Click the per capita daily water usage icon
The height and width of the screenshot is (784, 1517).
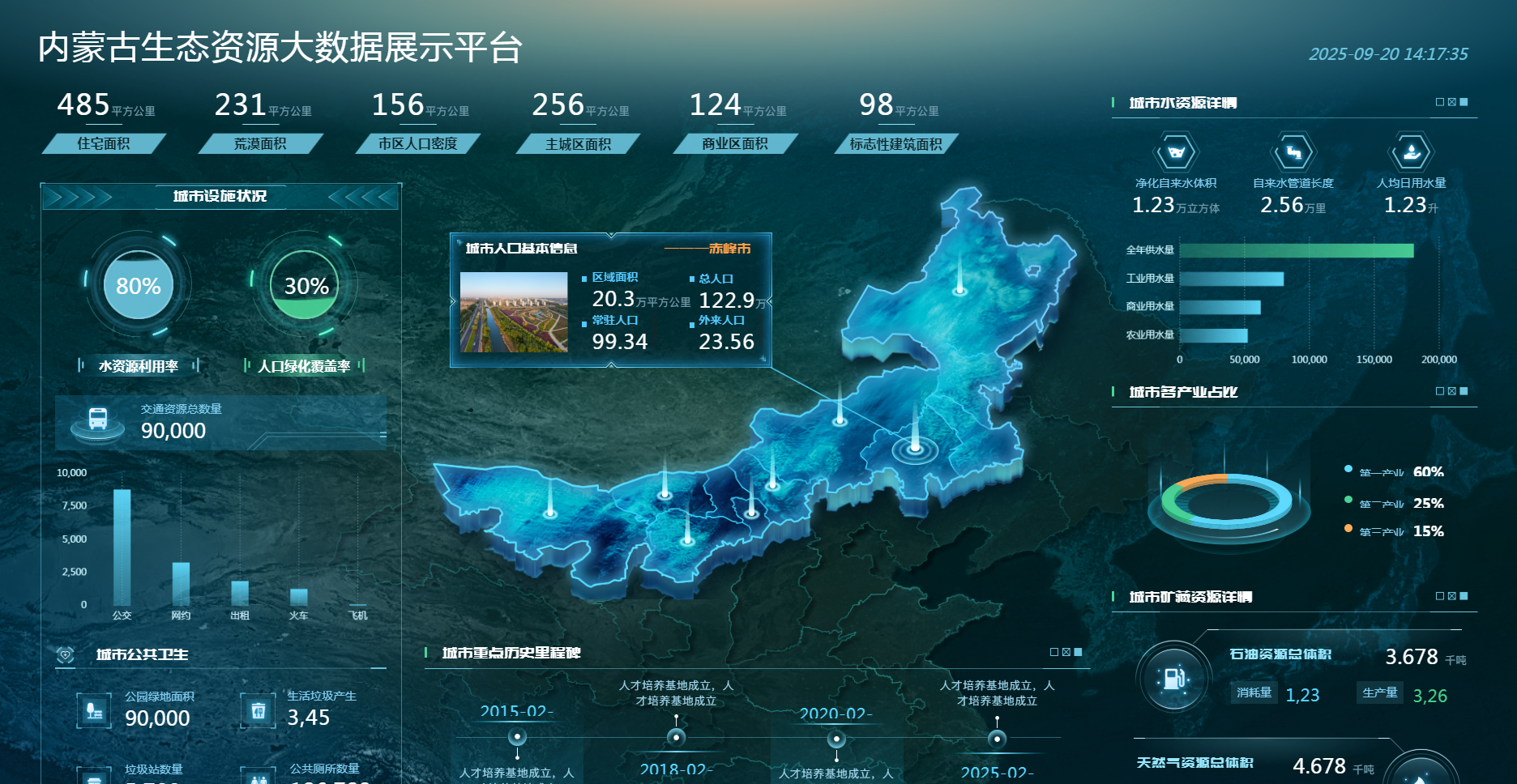tap(1411, 152)
